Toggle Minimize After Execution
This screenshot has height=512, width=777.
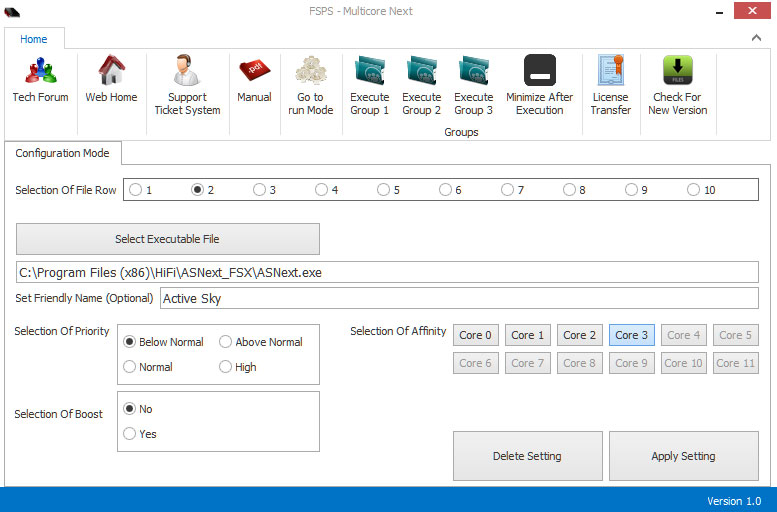point(540,72)
